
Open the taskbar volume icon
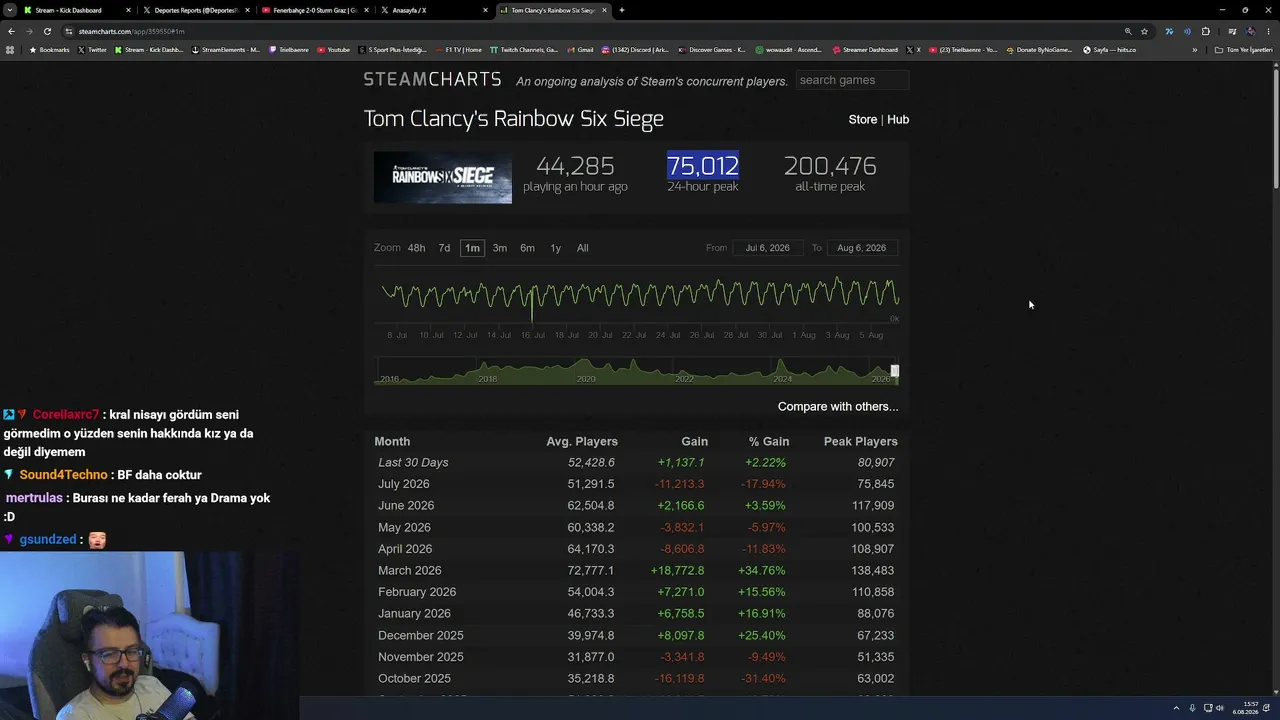tap(1219, 708)
